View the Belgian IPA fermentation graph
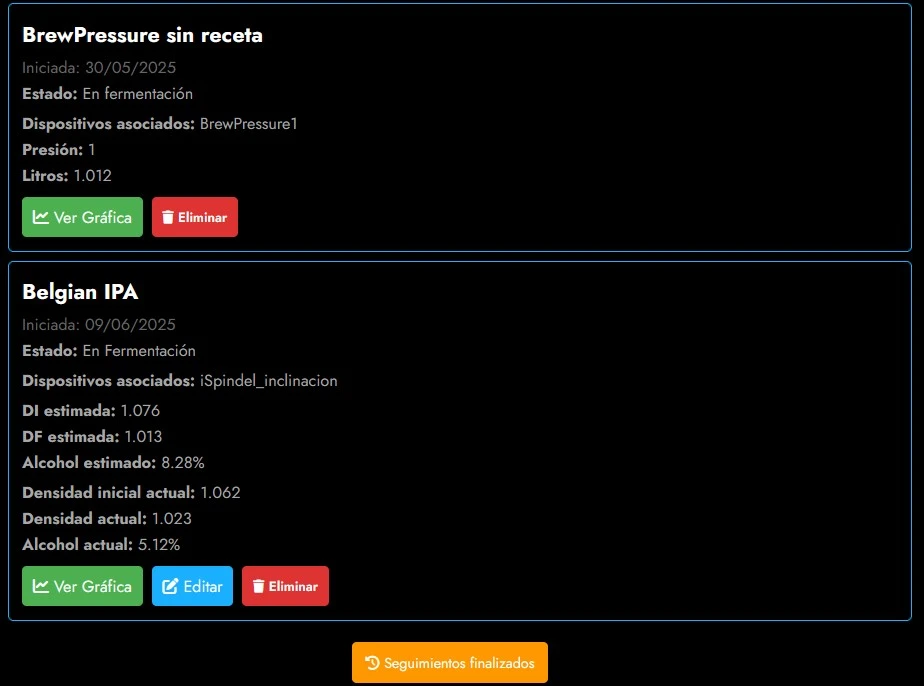The height and width of the screenshot is (686, 924). 82,586
